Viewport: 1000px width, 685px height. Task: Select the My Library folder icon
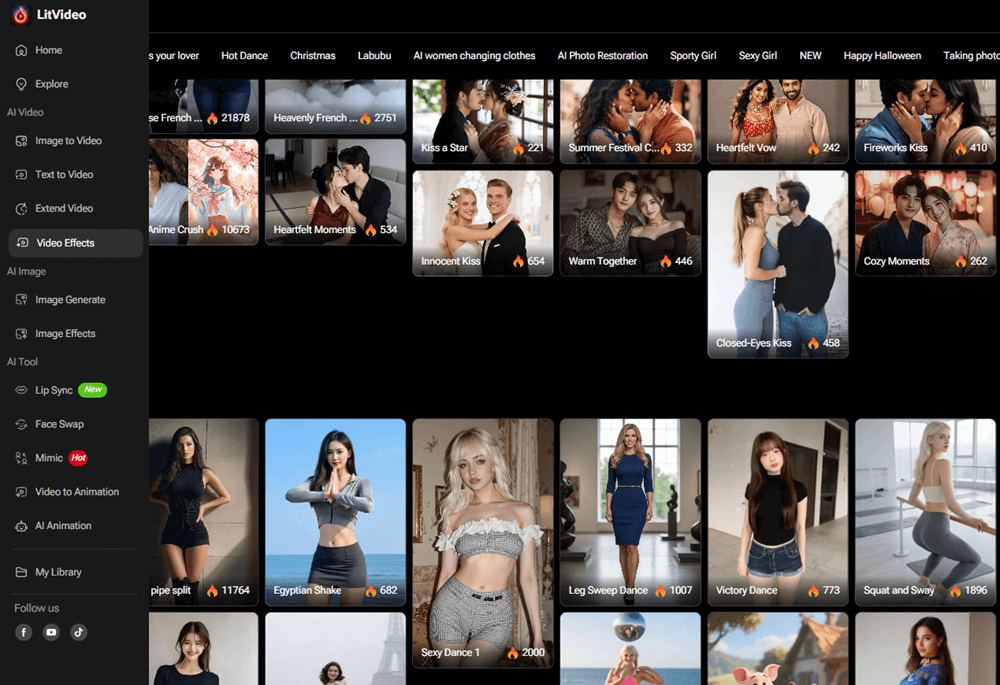pos(22,572)
